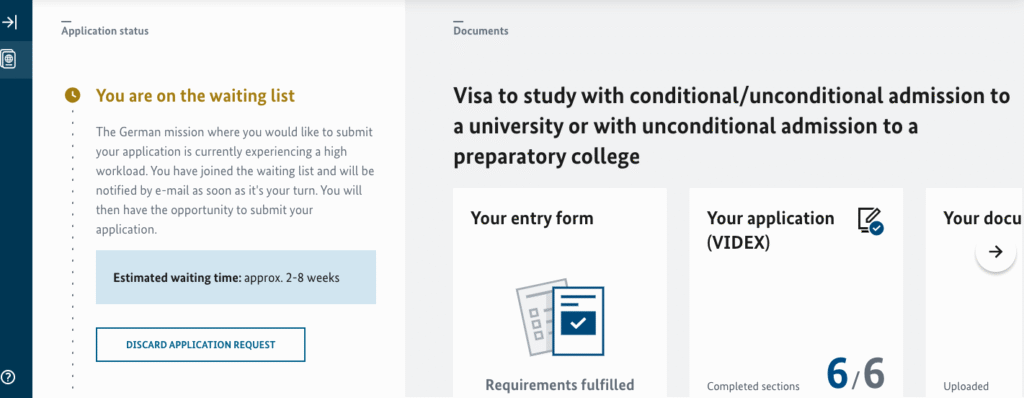Click the Uploaded label on documents card
This screenshot has height=398, width=1024.
coord(966,386)
